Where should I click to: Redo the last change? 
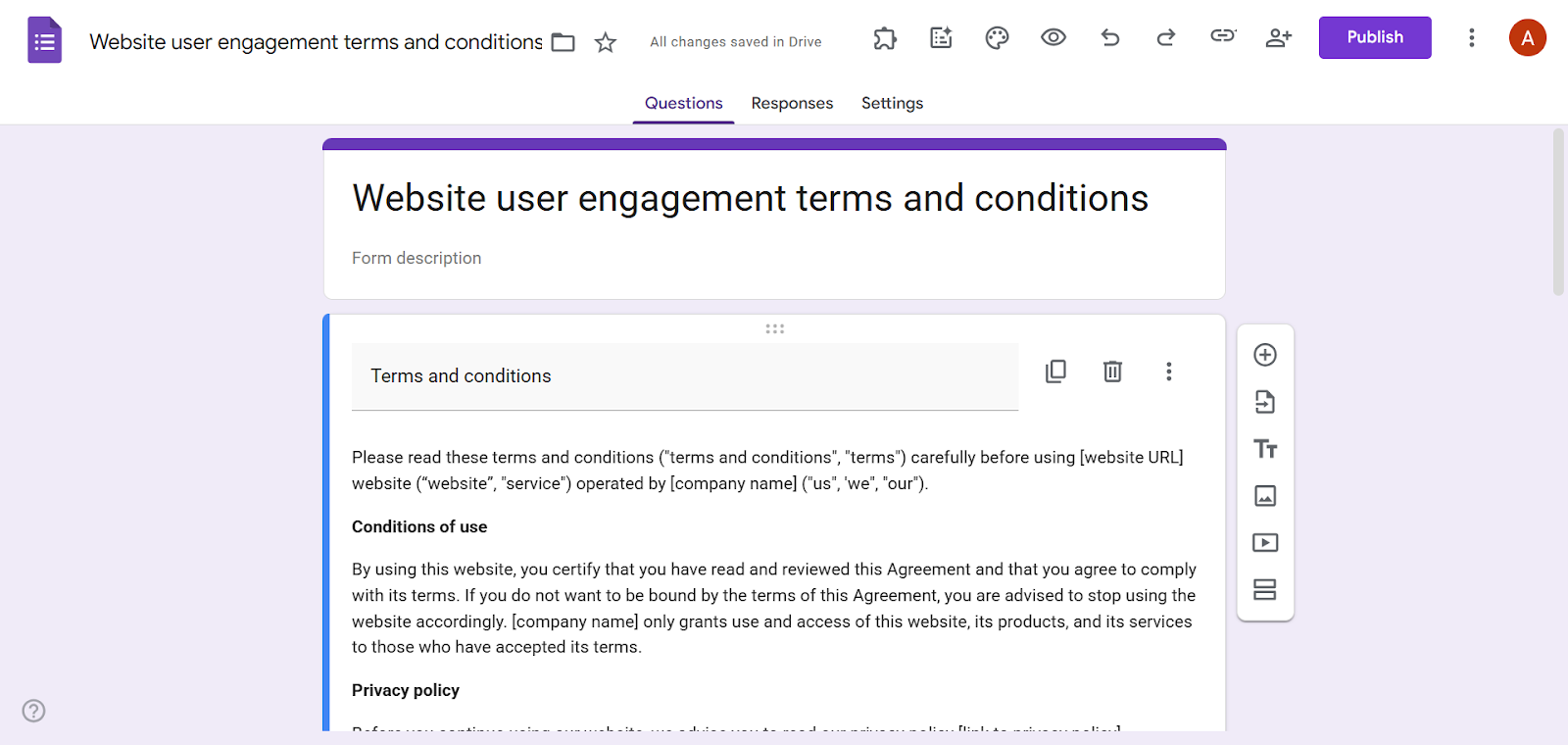point(1165,37)
